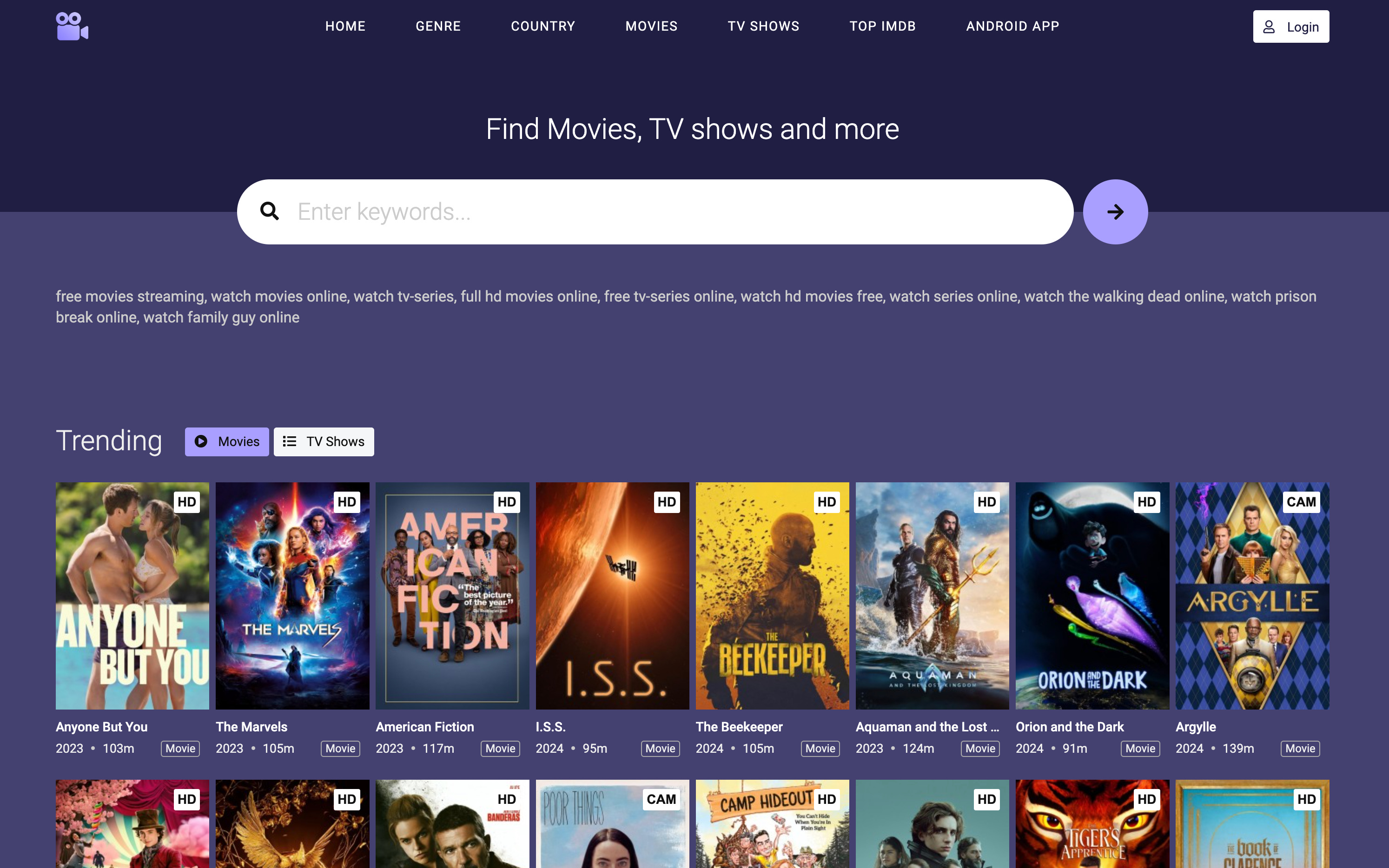The width and height of the screenshot is (1389, 868).
Task: Click the American Fiction poster
Action: coord(452,596)
